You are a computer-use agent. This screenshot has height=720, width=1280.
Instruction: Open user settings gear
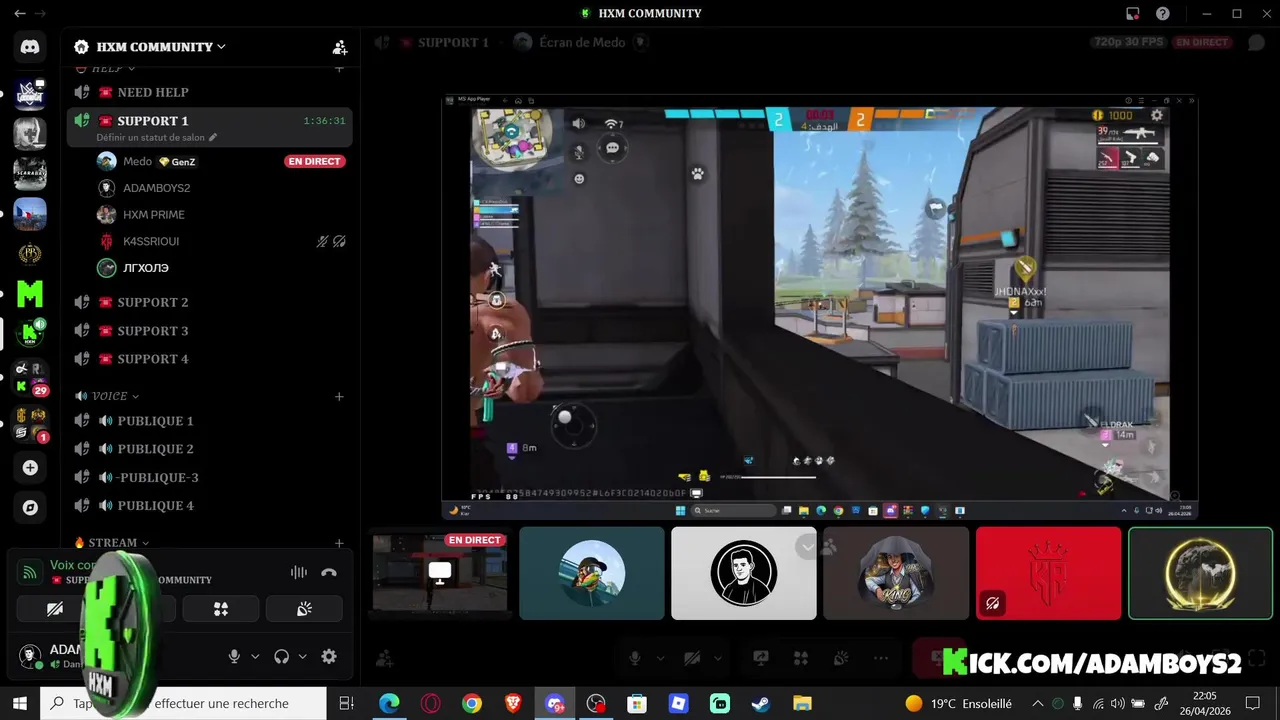[329, 656]
